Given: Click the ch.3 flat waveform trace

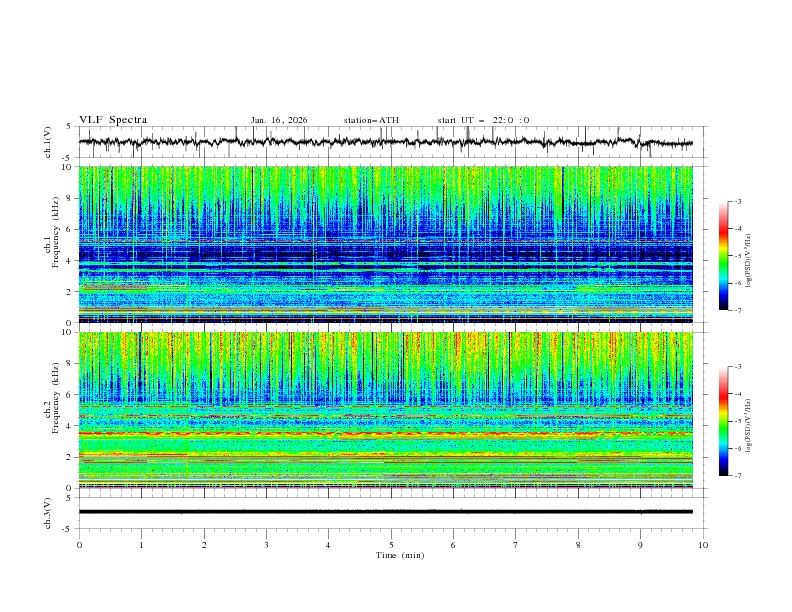Looking at the screenshot, I should point(386,512).
